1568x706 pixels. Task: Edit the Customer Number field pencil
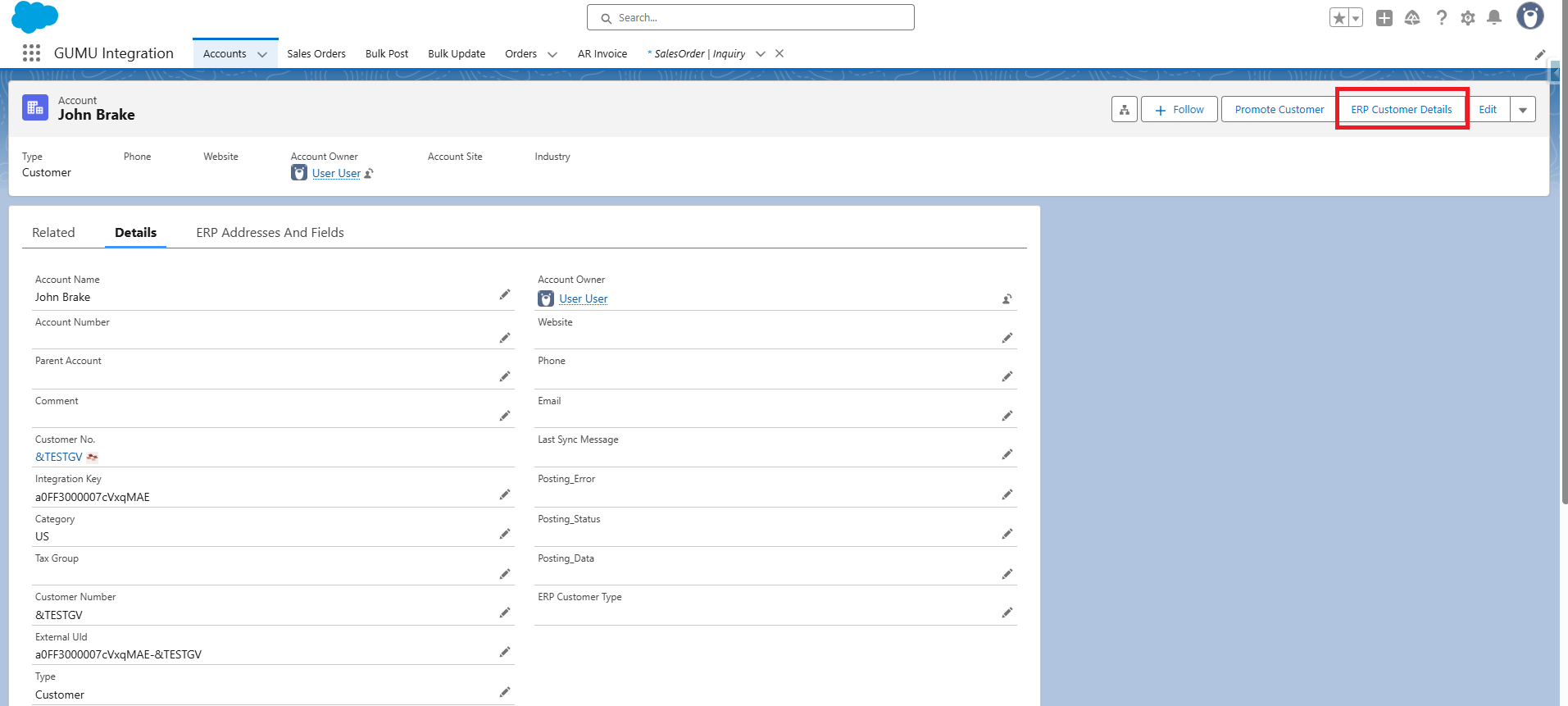(x=505, y=613)
